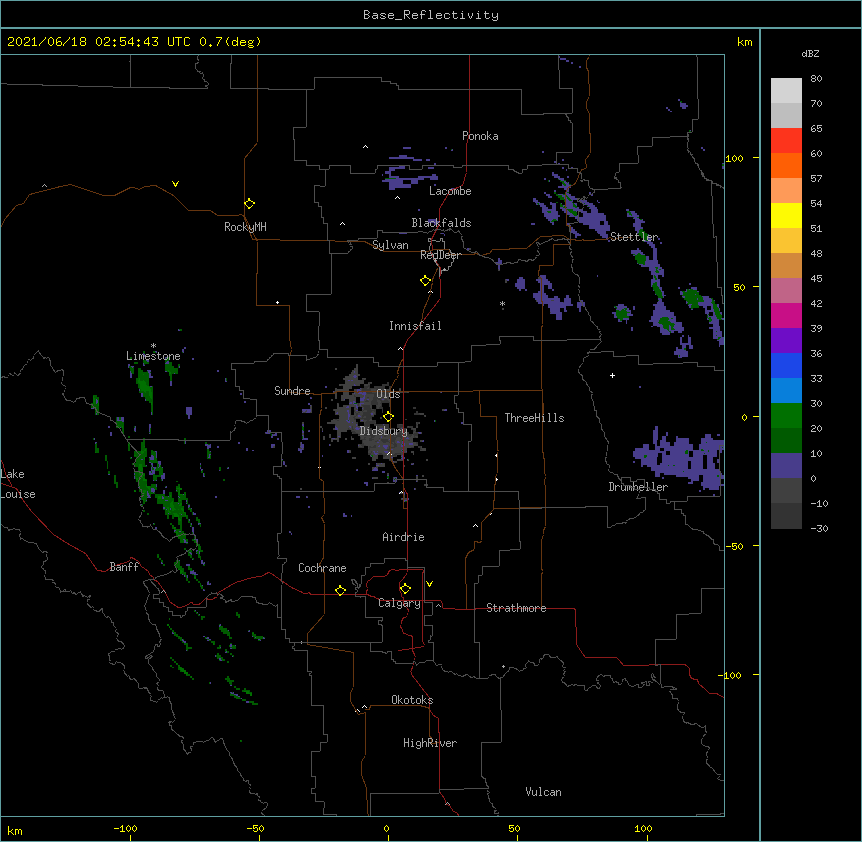Click the RockyMH label

[x=245, y=227]
